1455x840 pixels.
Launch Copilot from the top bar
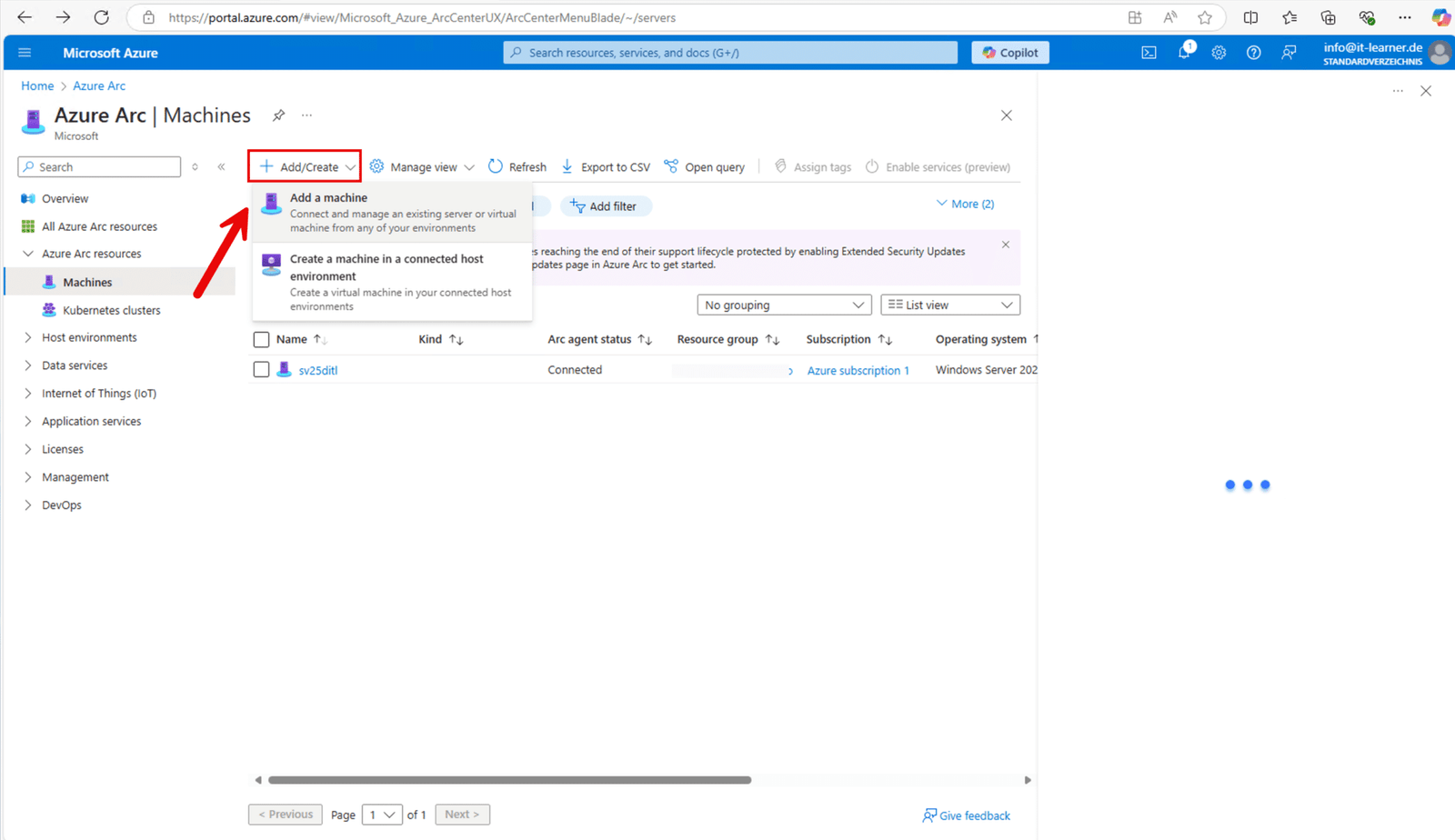[x=1009, y=52]
